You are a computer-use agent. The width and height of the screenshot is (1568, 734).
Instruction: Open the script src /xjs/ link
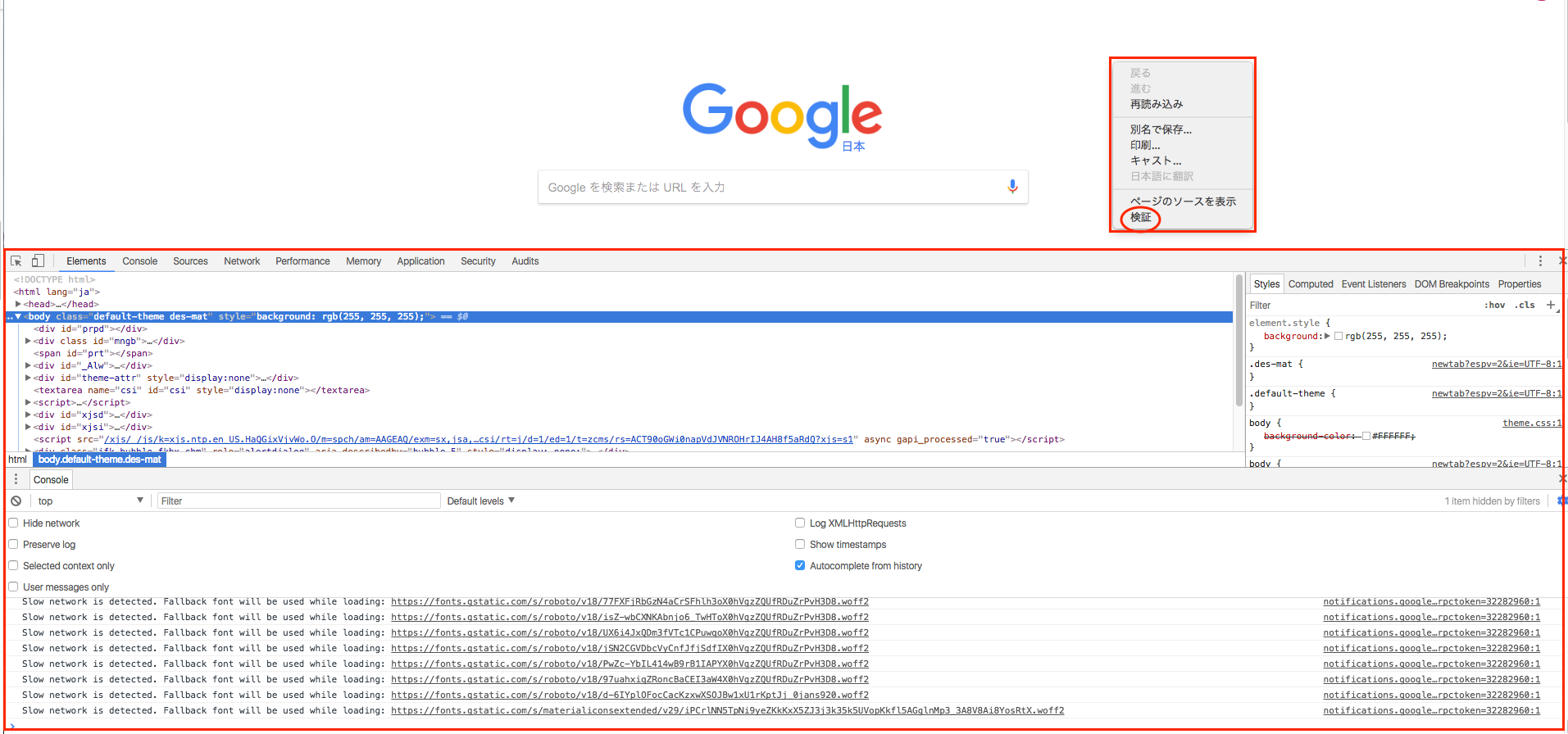point(479,439)
